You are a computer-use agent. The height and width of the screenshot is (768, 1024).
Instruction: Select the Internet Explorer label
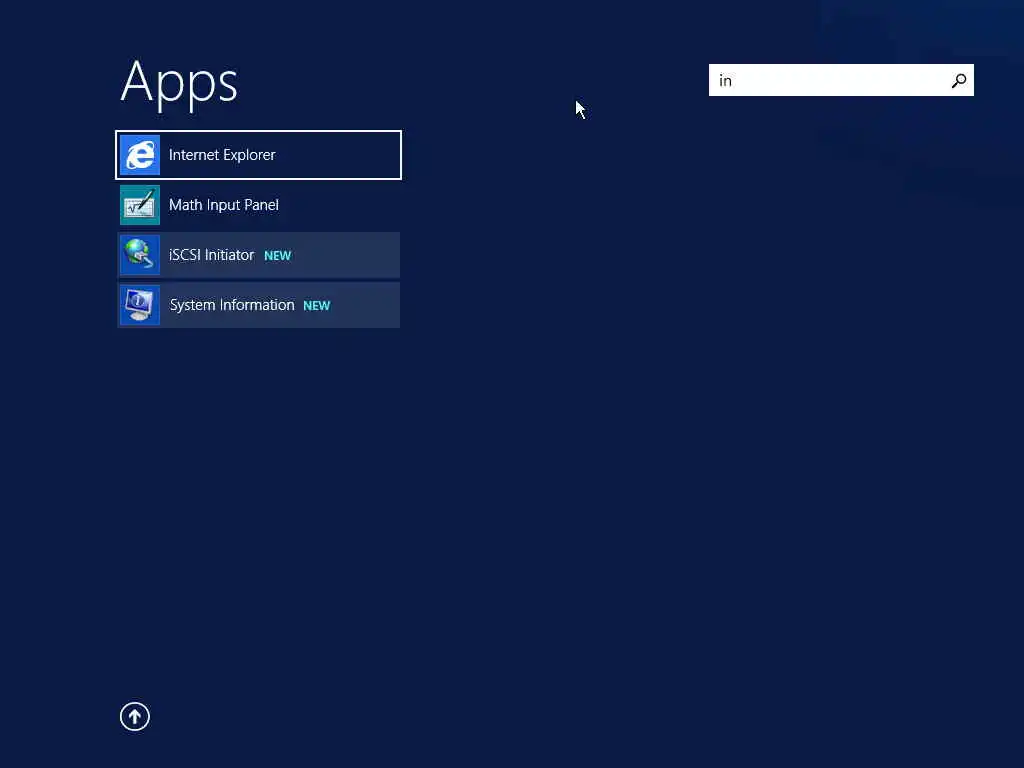point(222,155)
